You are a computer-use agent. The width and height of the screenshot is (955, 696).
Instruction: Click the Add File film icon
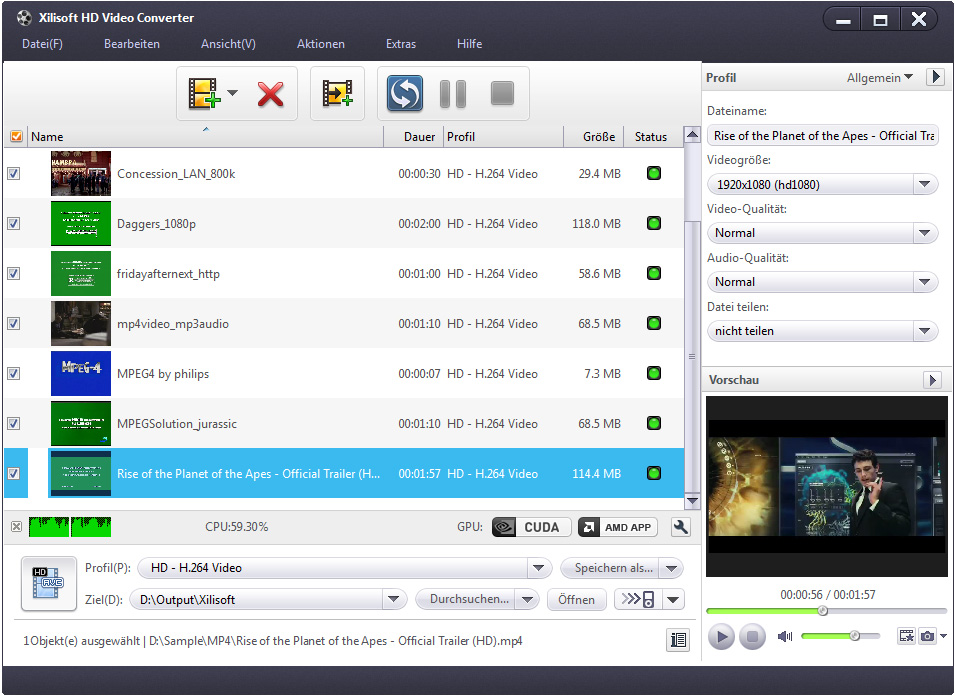pos(203,94)
